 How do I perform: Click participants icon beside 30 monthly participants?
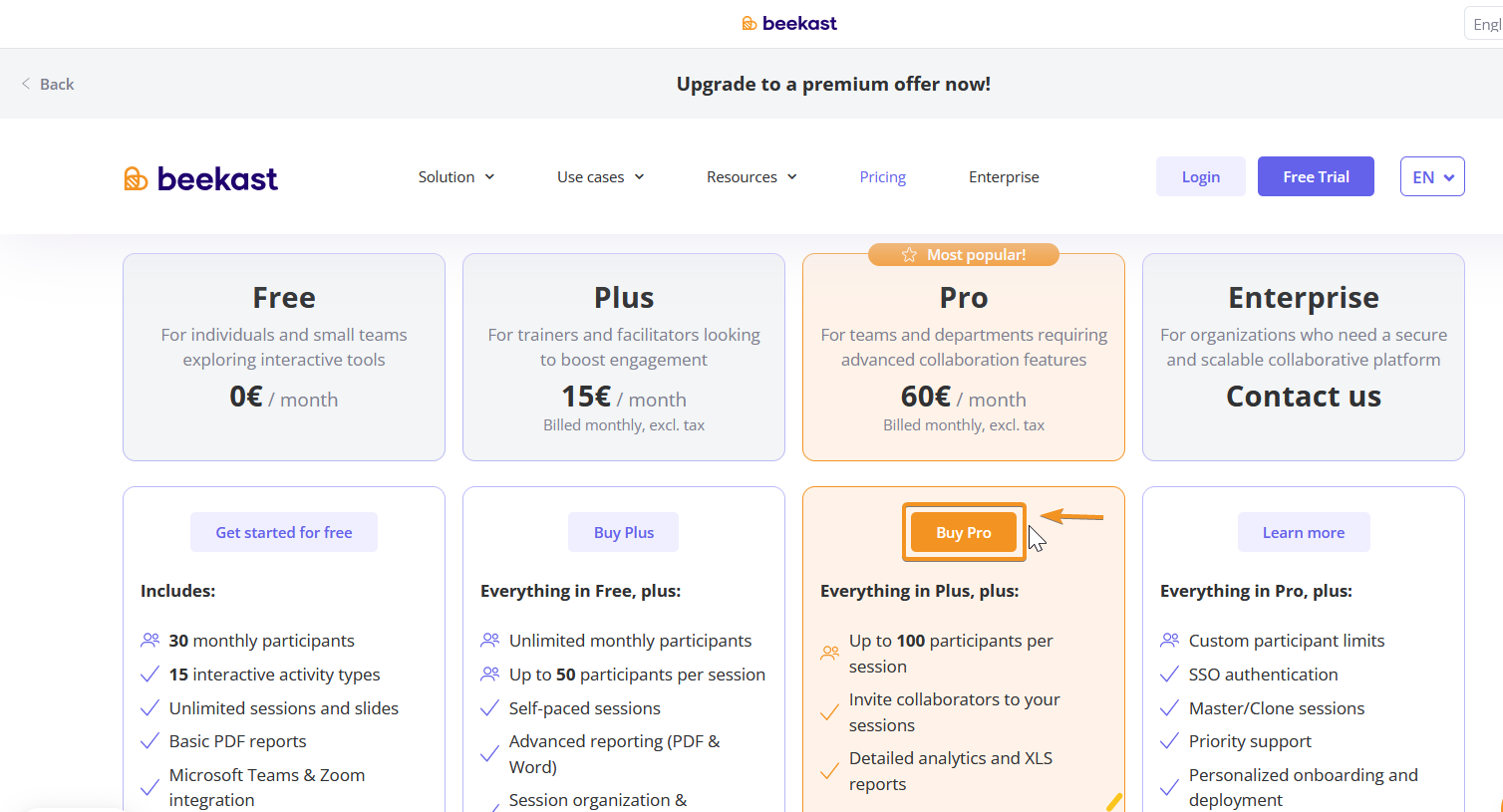tap(150, 641)
